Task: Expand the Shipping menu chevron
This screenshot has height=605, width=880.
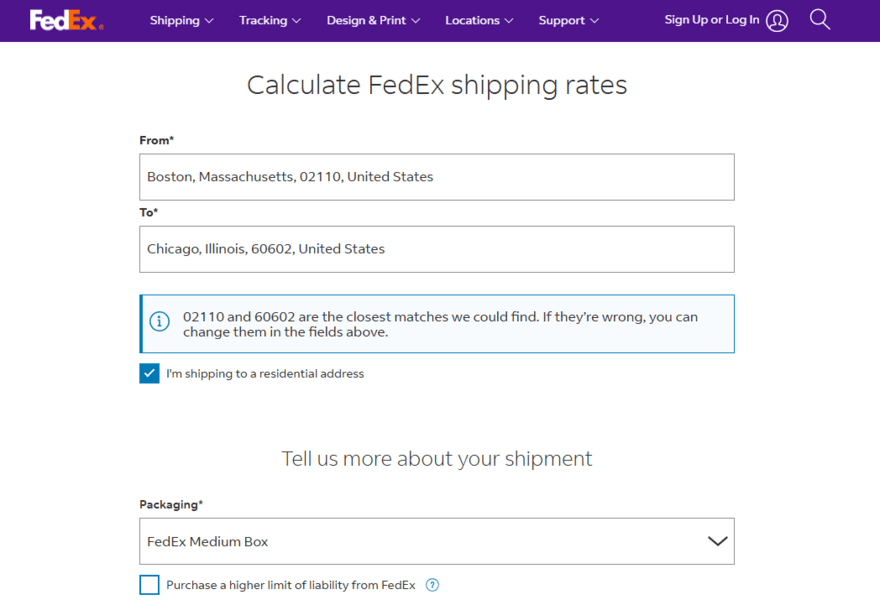Action: tap(208, 20)
